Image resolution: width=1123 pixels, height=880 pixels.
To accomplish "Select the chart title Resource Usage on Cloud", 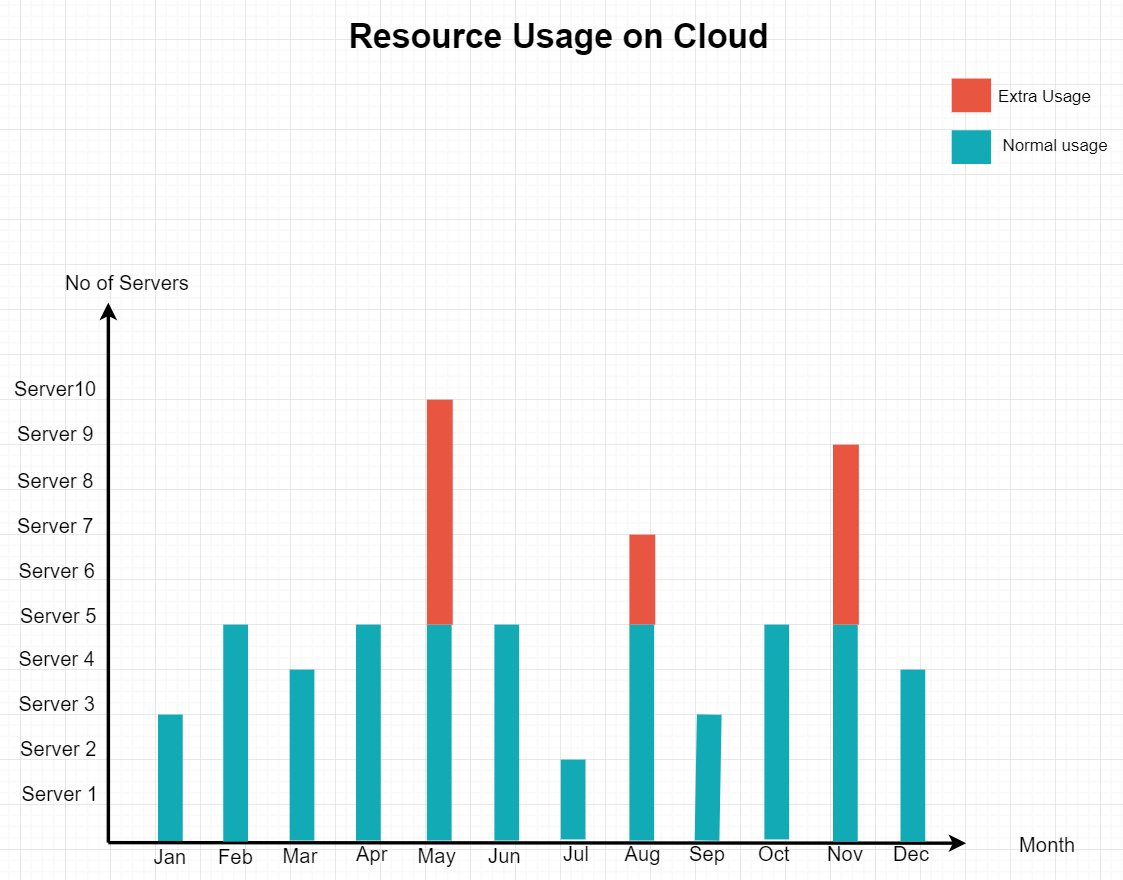I will point(558,36).
